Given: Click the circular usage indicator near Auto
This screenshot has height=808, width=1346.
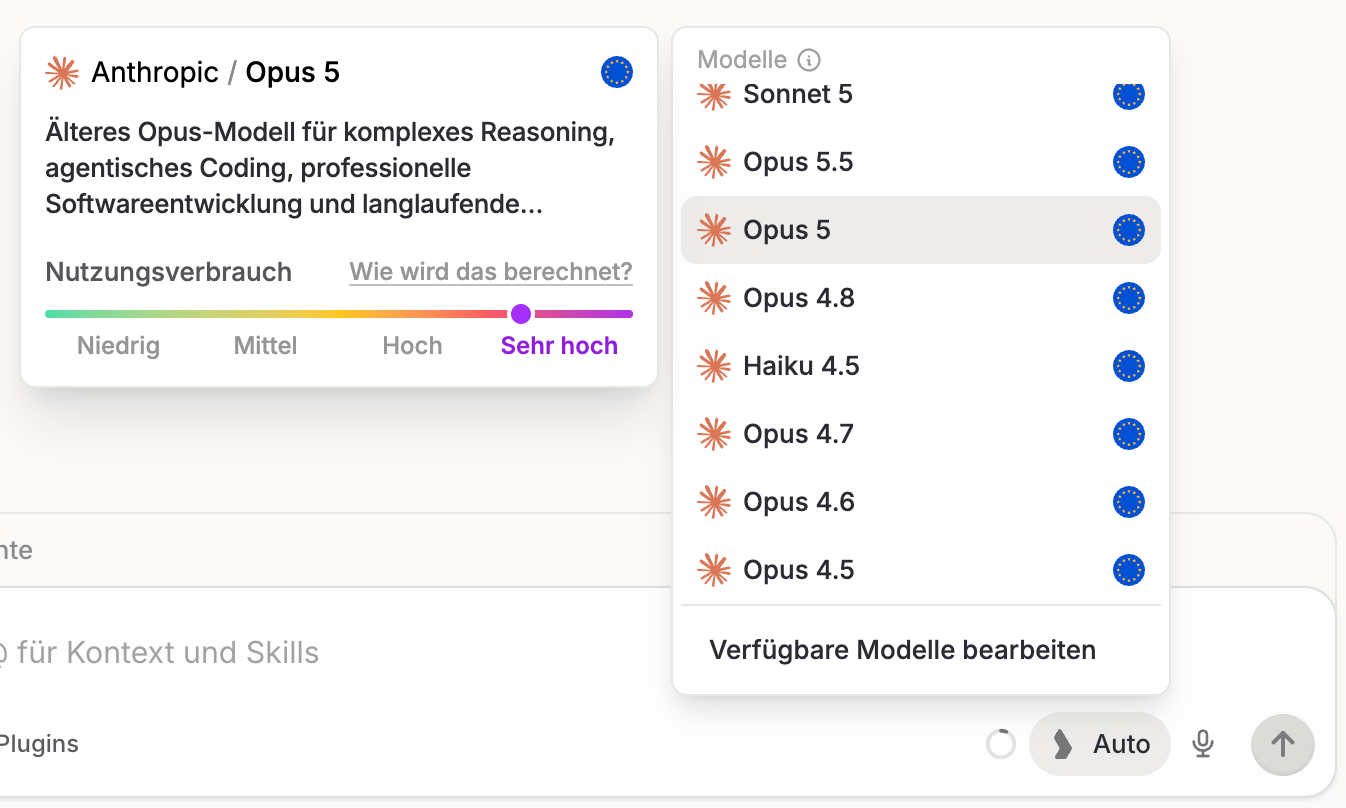Looking at the screenshot, I should 1001,744.
